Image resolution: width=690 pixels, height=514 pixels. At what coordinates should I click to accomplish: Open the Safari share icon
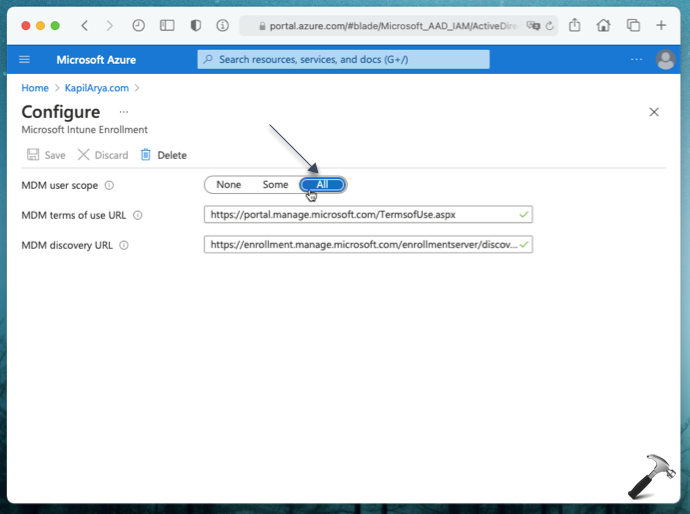point(575,25)
